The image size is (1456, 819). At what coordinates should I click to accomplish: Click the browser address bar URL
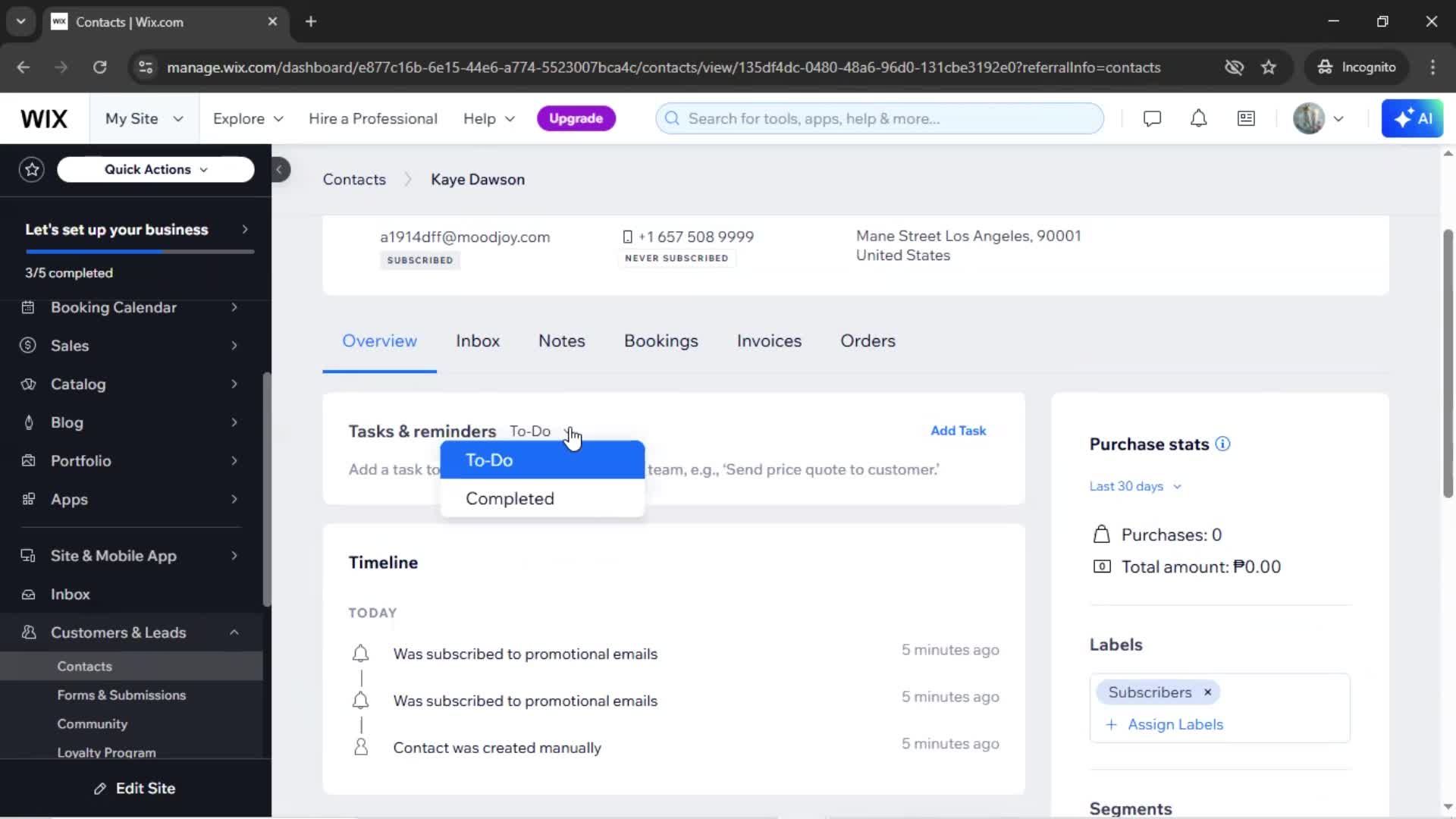pos(664,67)
